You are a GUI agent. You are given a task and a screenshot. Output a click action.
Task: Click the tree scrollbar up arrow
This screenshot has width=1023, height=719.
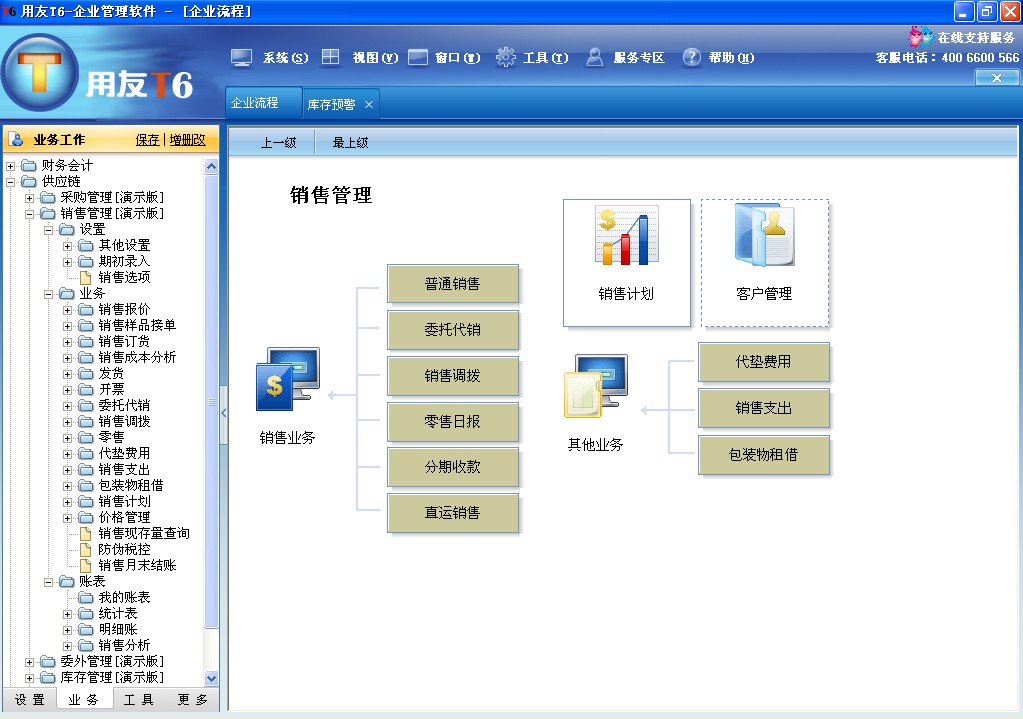(x=211, y=166)
